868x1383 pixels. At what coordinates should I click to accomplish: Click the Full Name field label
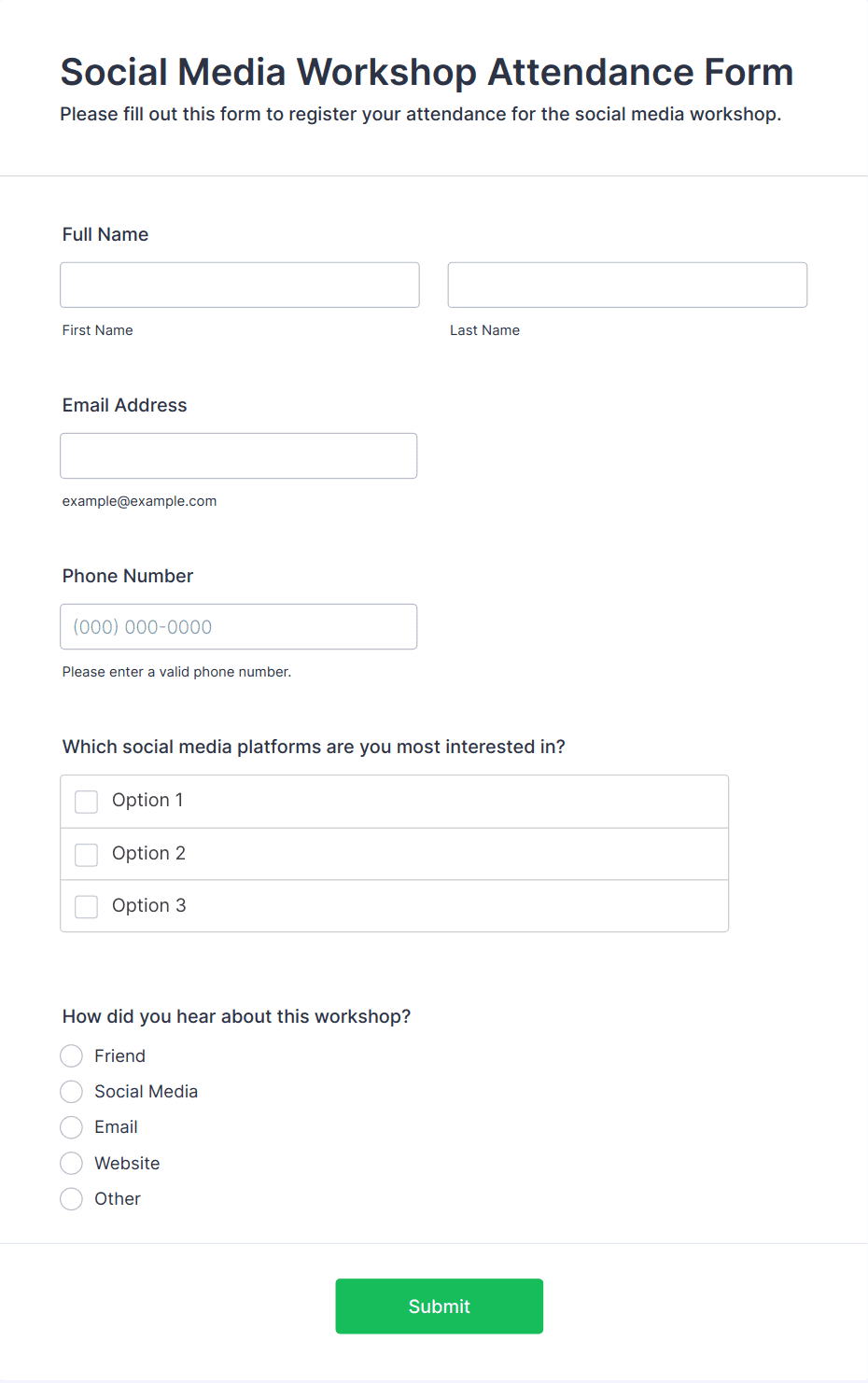105,234
